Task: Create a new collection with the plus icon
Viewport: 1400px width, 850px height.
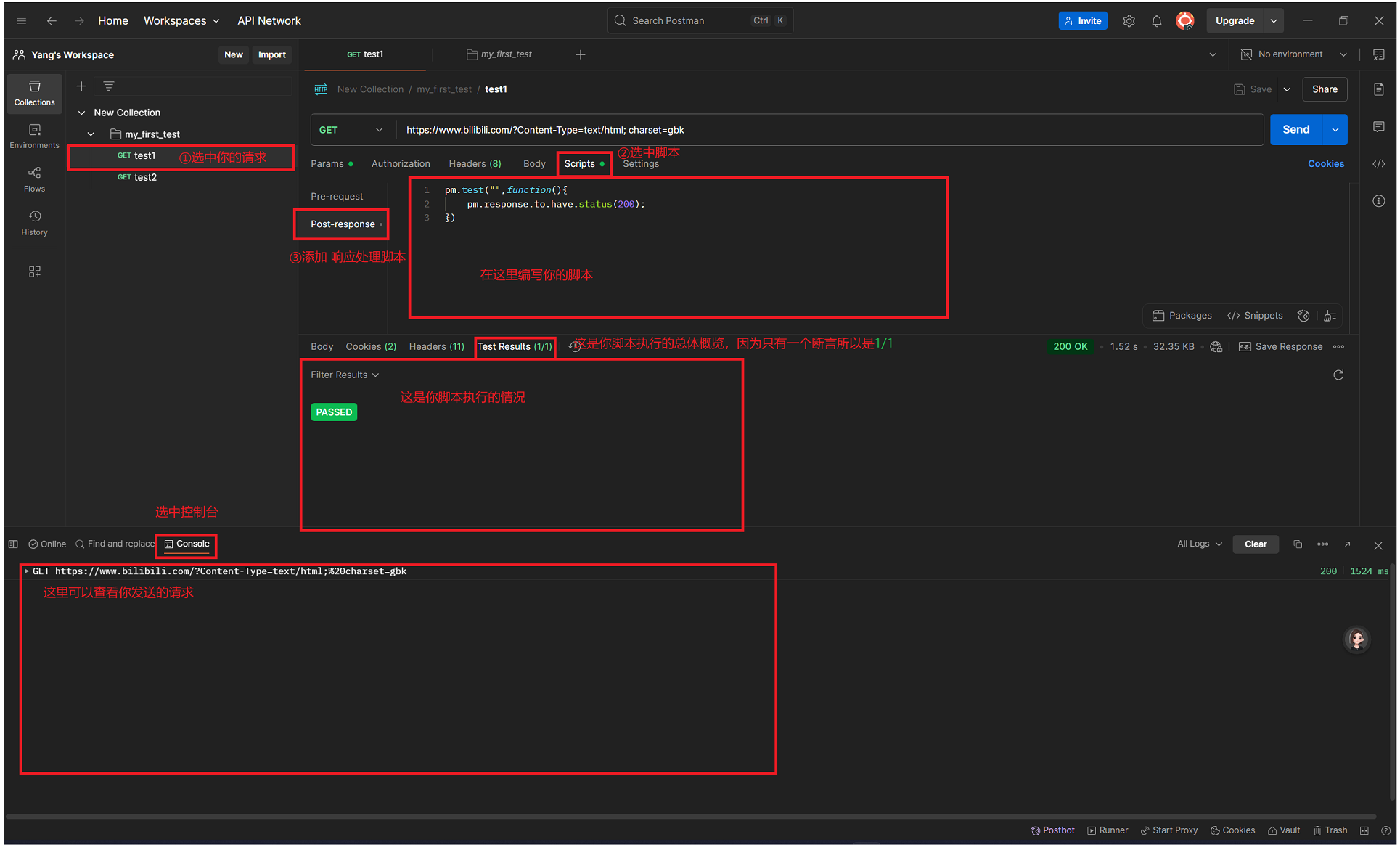Action: (x=81, y=86)
